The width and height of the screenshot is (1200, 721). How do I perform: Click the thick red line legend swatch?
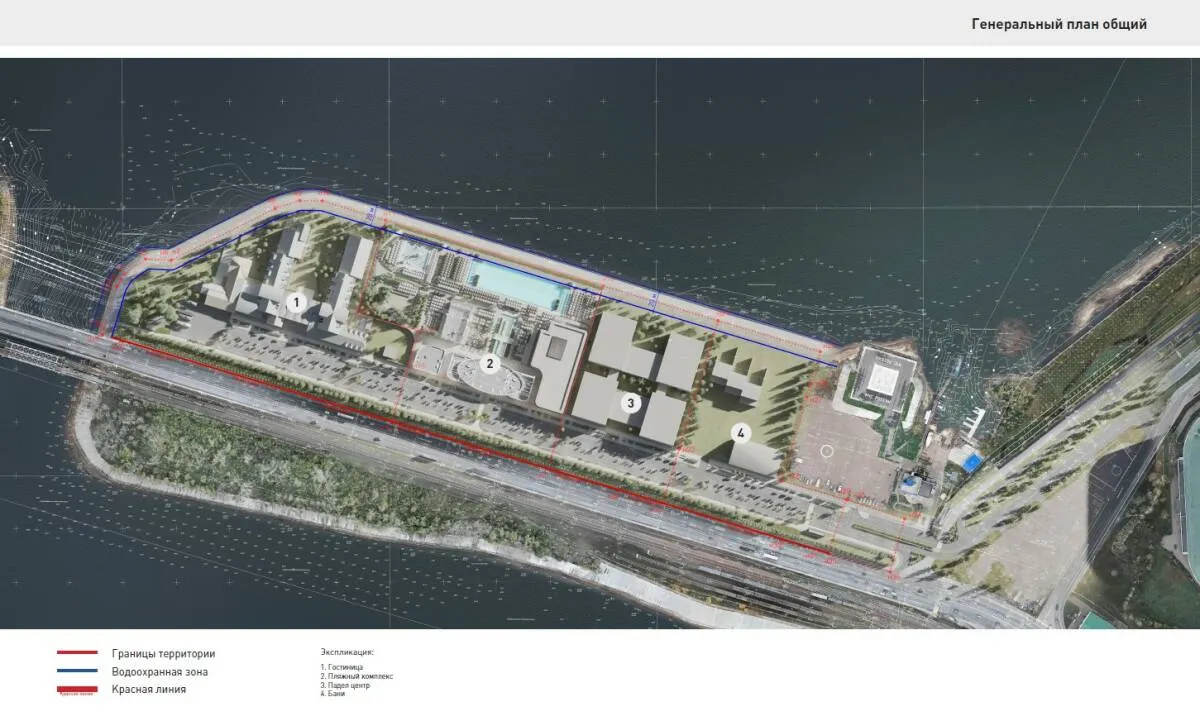click(x=77, y=689)
